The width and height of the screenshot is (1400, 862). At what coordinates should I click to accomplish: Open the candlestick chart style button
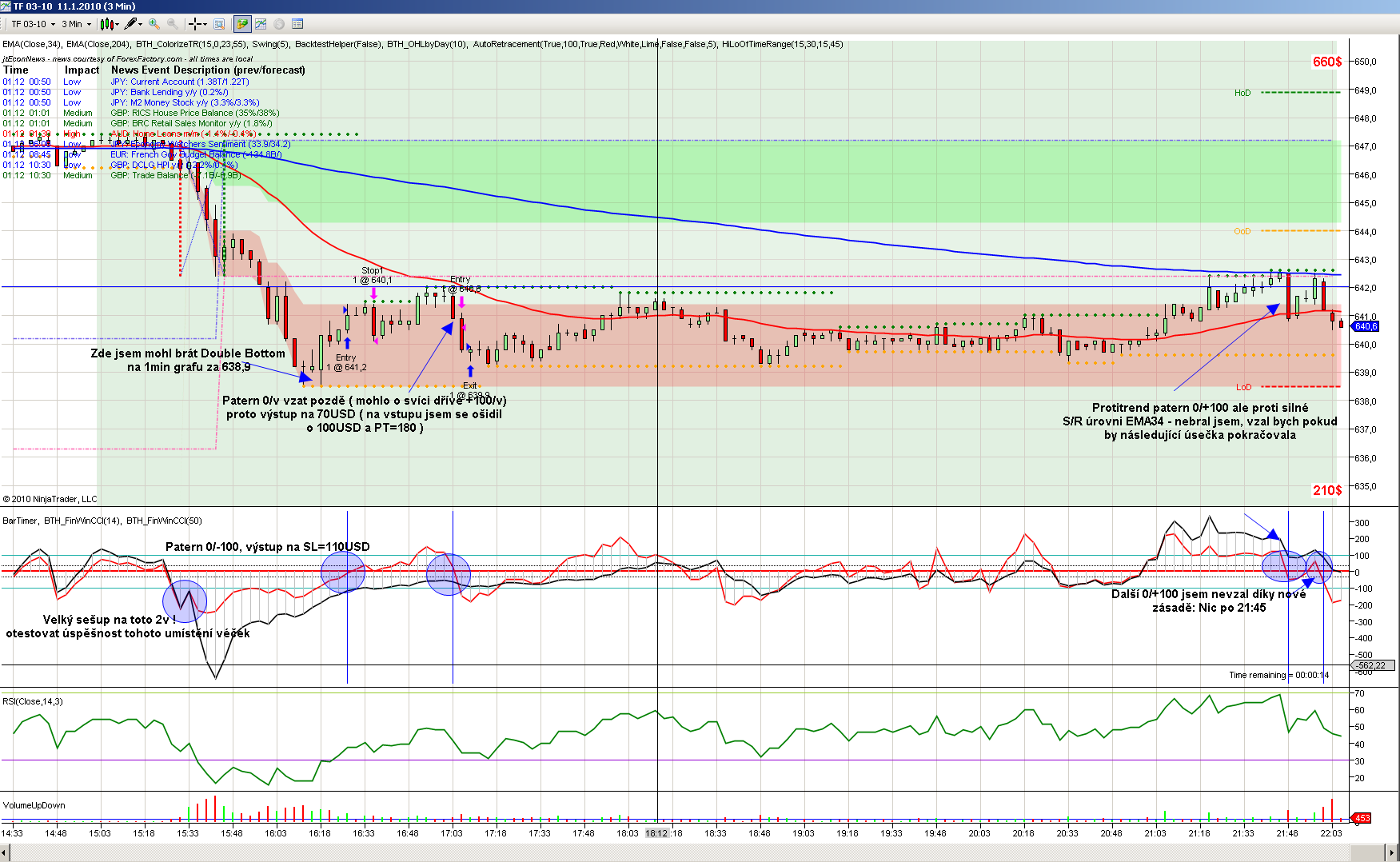tap(106, 24)
